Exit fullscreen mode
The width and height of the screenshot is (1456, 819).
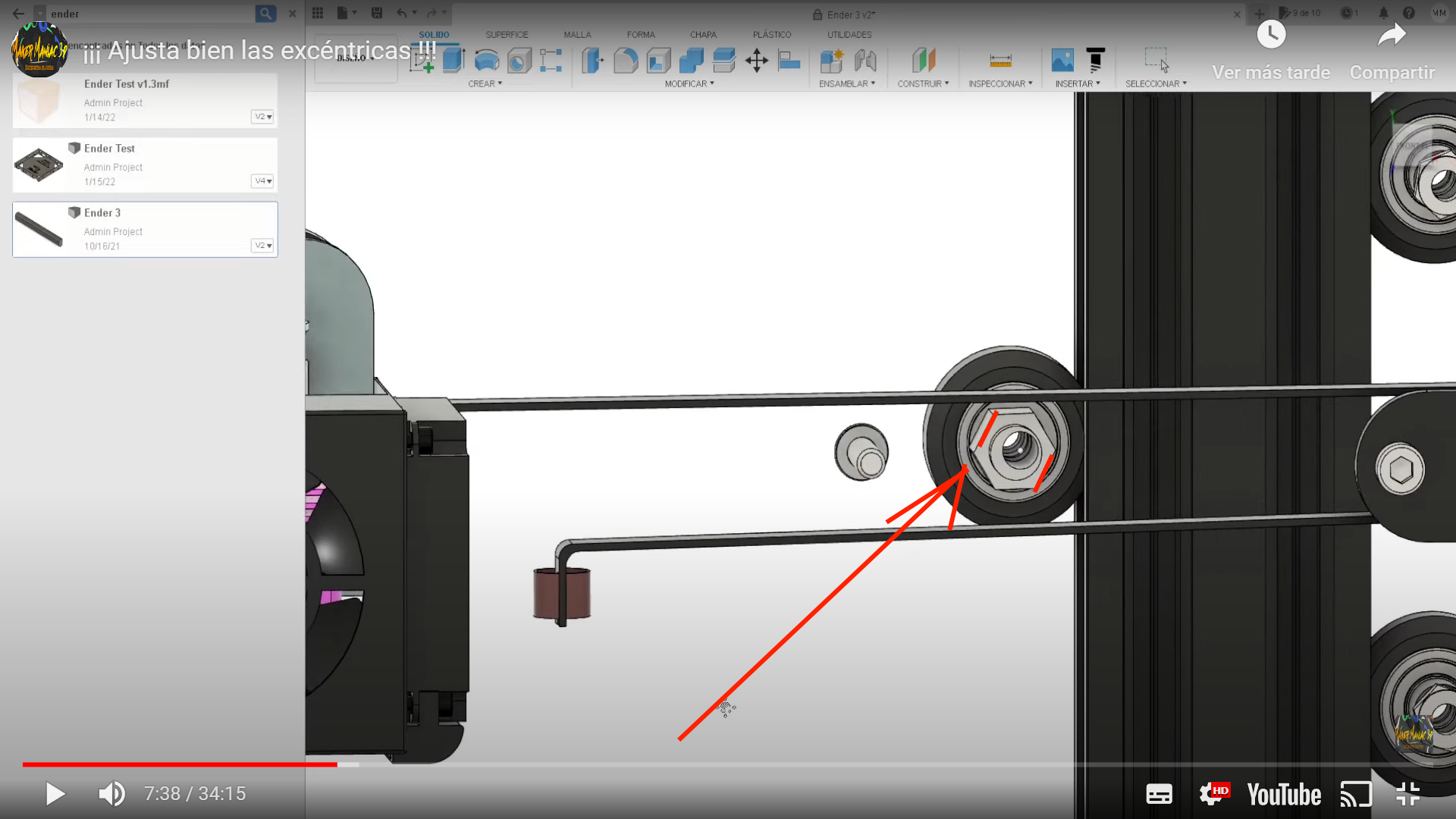(x=1407, y=794)
